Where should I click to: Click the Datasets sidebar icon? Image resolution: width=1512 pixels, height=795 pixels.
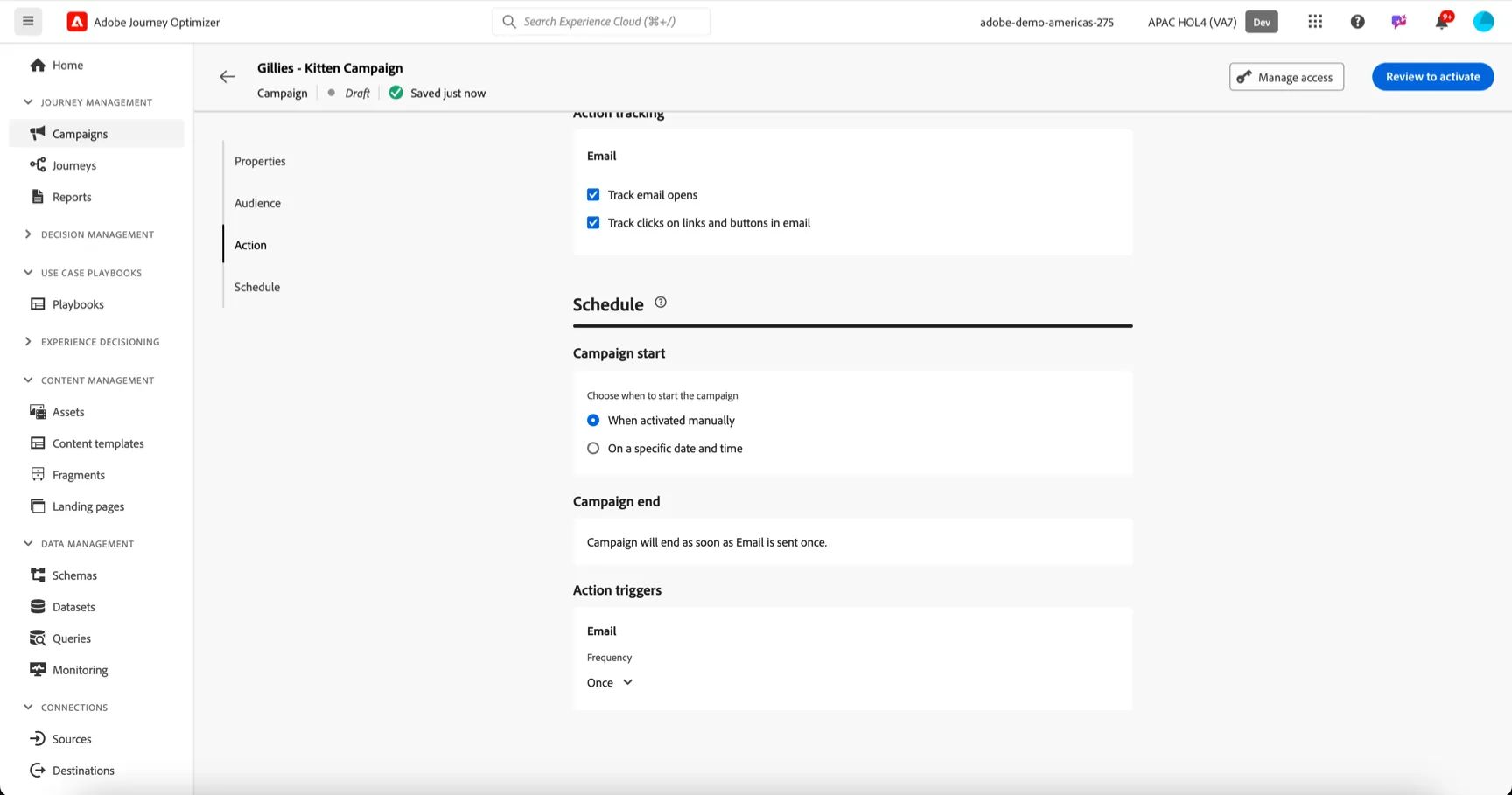[x=38, y=606]
